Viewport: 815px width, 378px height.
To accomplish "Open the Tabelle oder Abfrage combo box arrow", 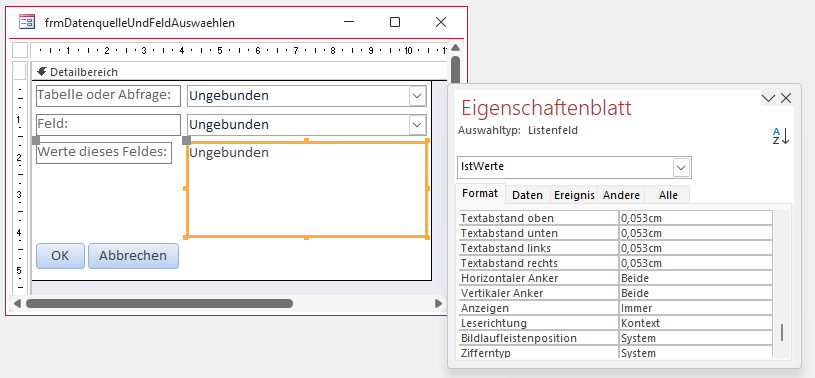I will (417, 96).
